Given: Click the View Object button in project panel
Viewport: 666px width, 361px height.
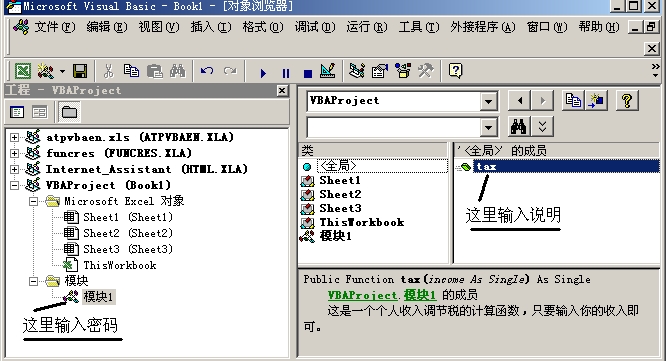Looking at the screenshot, I should point(40,112).
